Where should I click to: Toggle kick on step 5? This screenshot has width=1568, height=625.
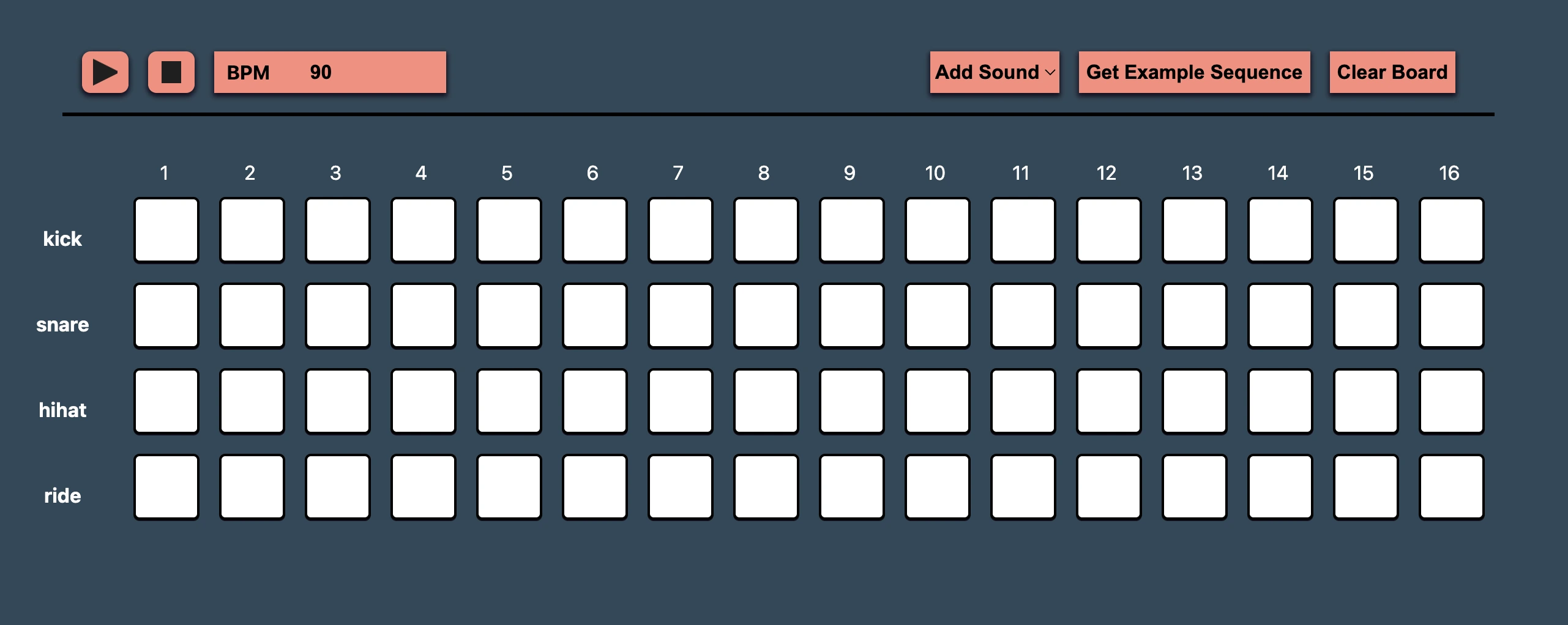[509, 230]
